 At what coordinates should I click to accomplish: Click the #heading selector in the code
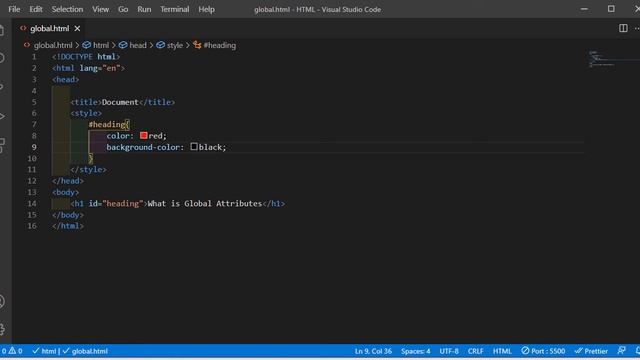[107, 124]
